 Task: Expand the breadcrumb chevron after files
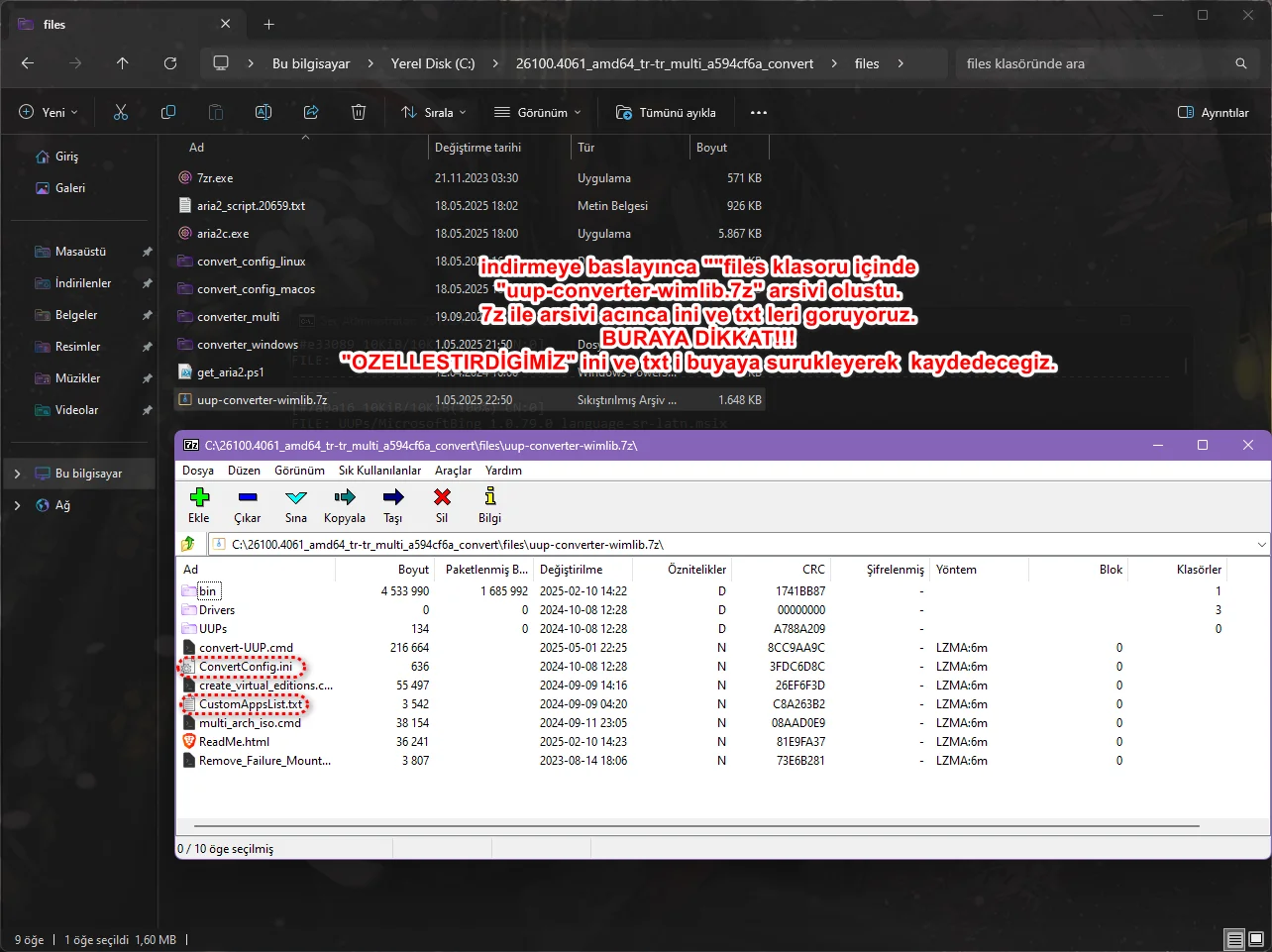(901, 63)
